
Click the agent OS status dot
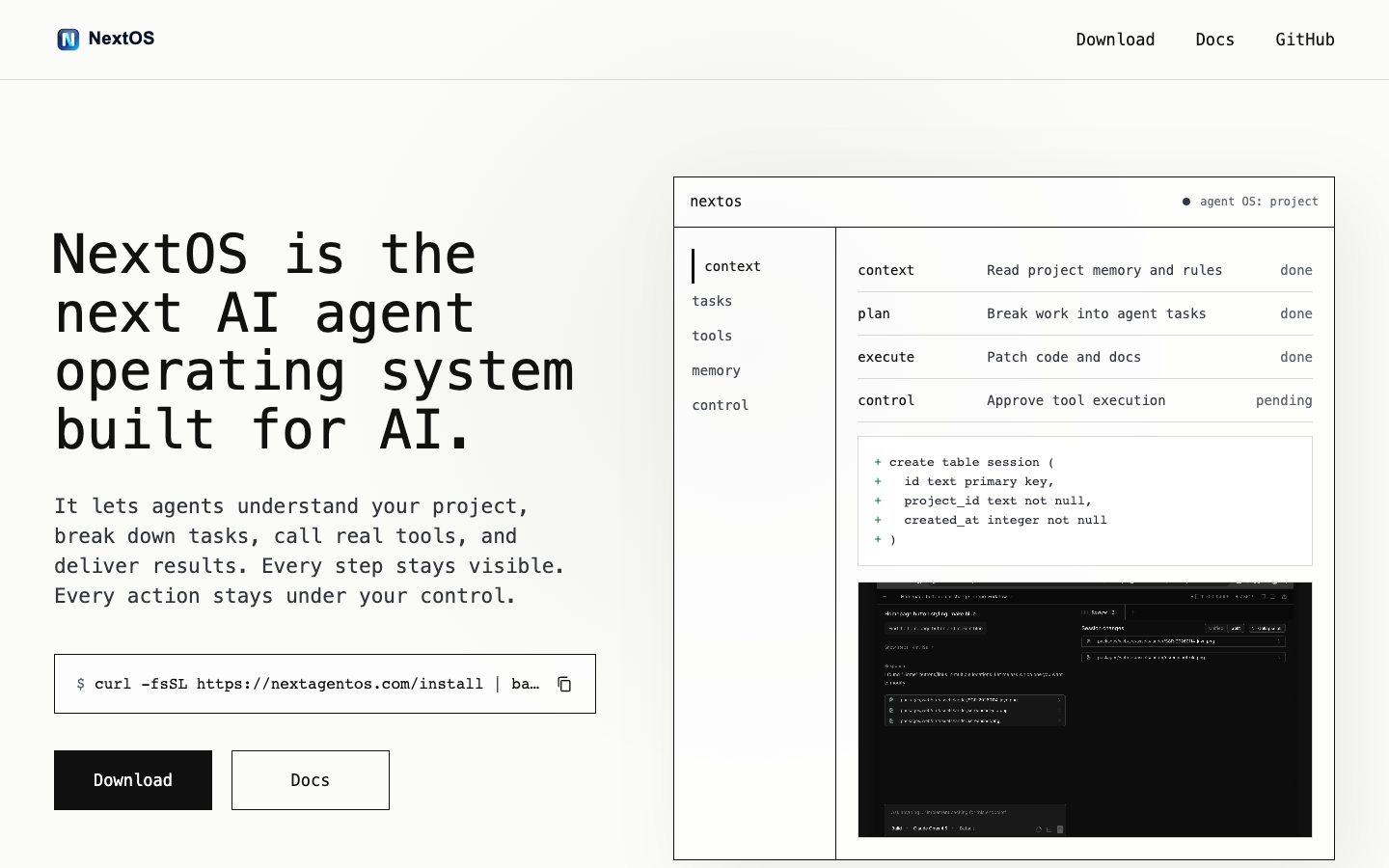coord(1186,202)
